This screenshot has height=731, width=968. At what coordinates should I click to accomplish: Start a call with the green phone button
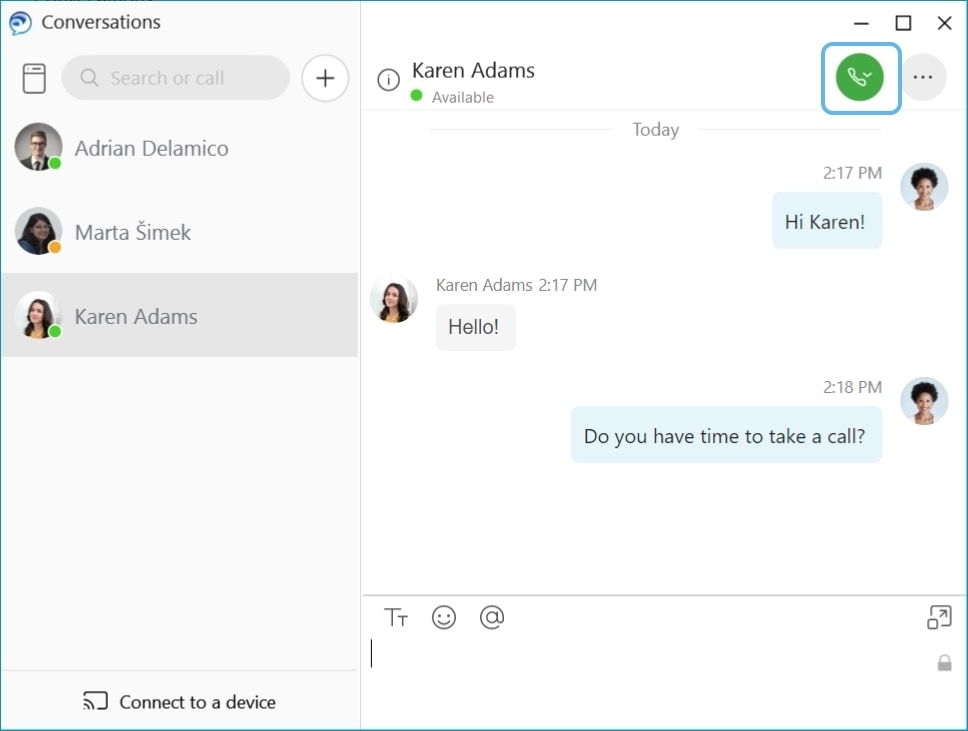click(859, 77)
